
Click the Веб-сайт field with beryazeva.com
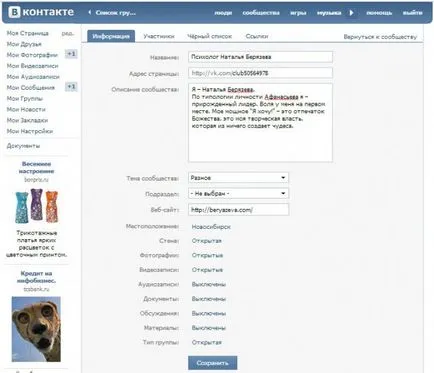coord(238,210)
